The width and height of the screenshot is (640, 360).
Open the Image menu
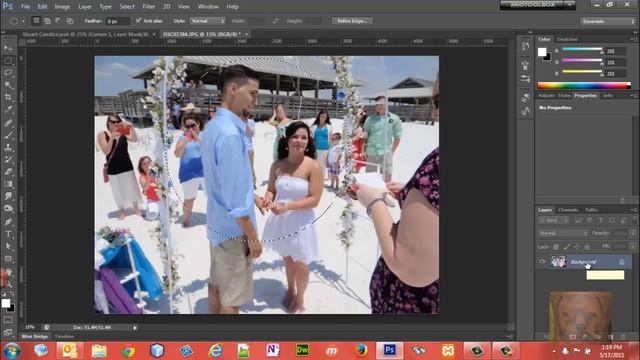pyautogui.click(x=62, y=7)
